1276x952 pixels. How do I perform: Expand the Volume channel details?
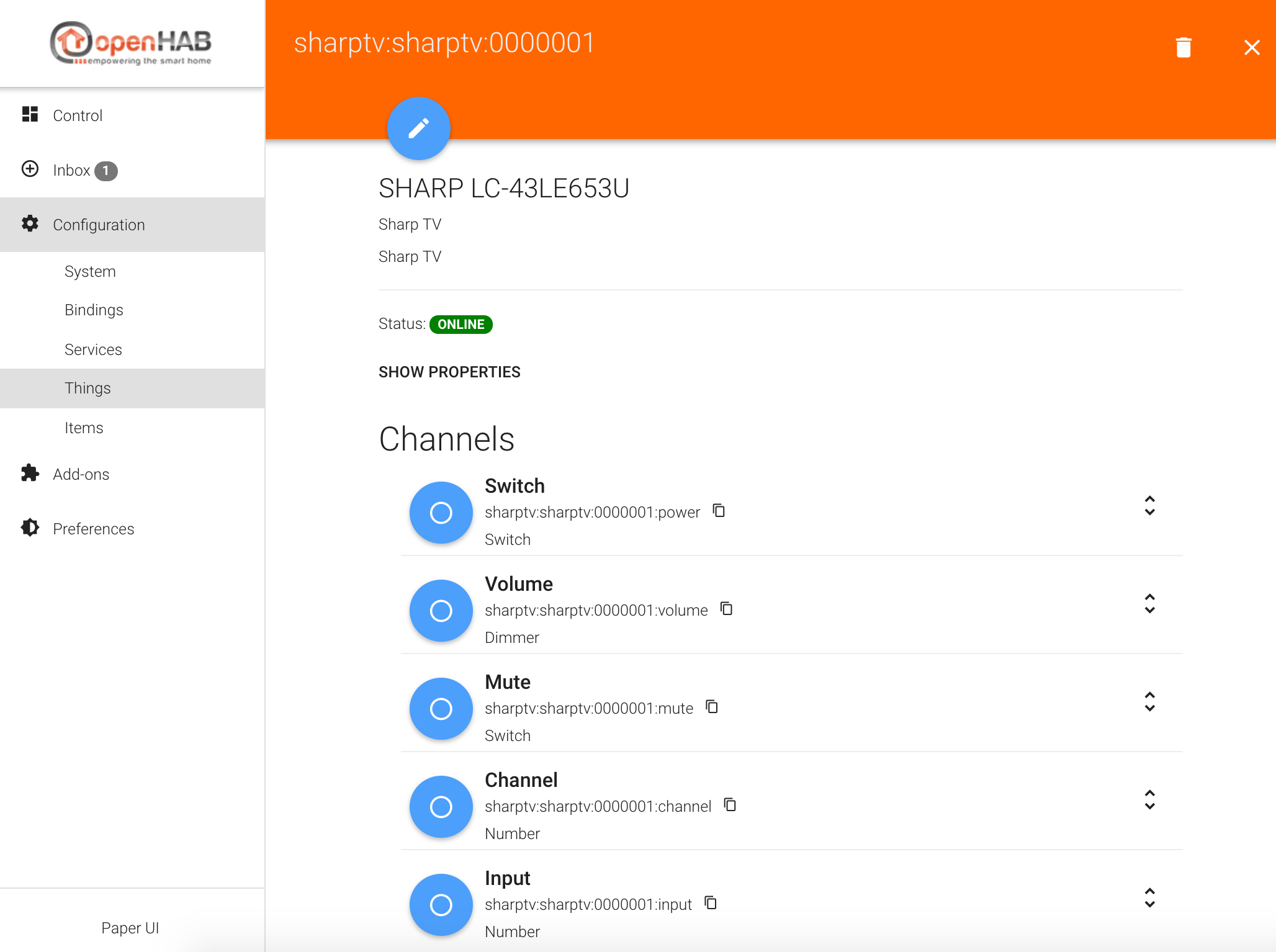pos(1149,604)
